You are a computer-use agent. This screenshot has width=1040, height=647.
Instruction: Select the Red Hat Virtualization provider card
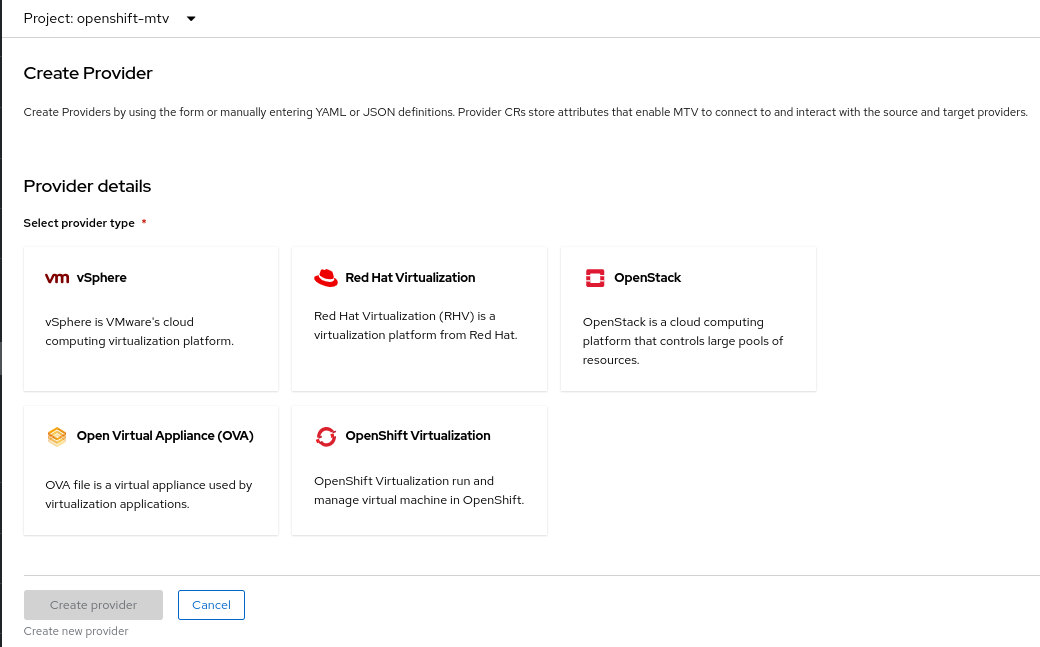(x=419, y=318)
